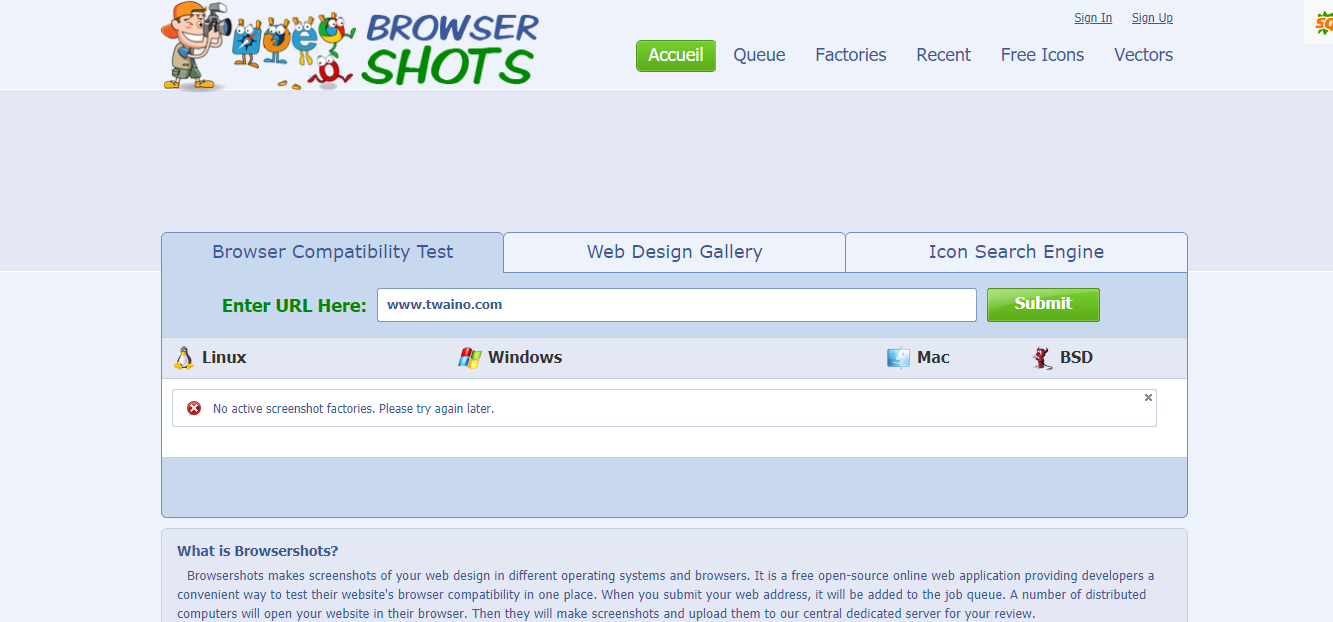Click the Browser Shots logo

pyautogui.click(x=350, y=46)
